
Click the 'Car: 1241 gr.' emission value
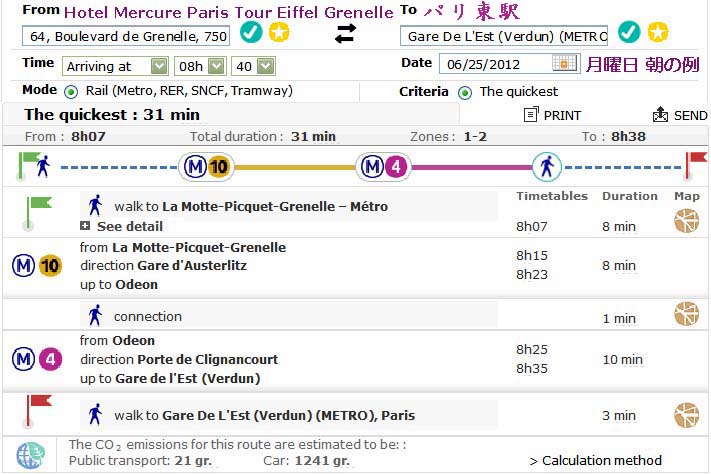pos(306,461)
